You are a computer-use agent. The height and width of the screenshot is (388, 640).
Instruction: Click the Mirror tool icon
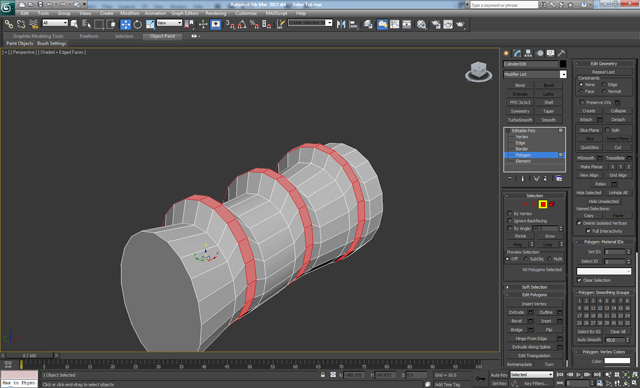click(341, 24)
